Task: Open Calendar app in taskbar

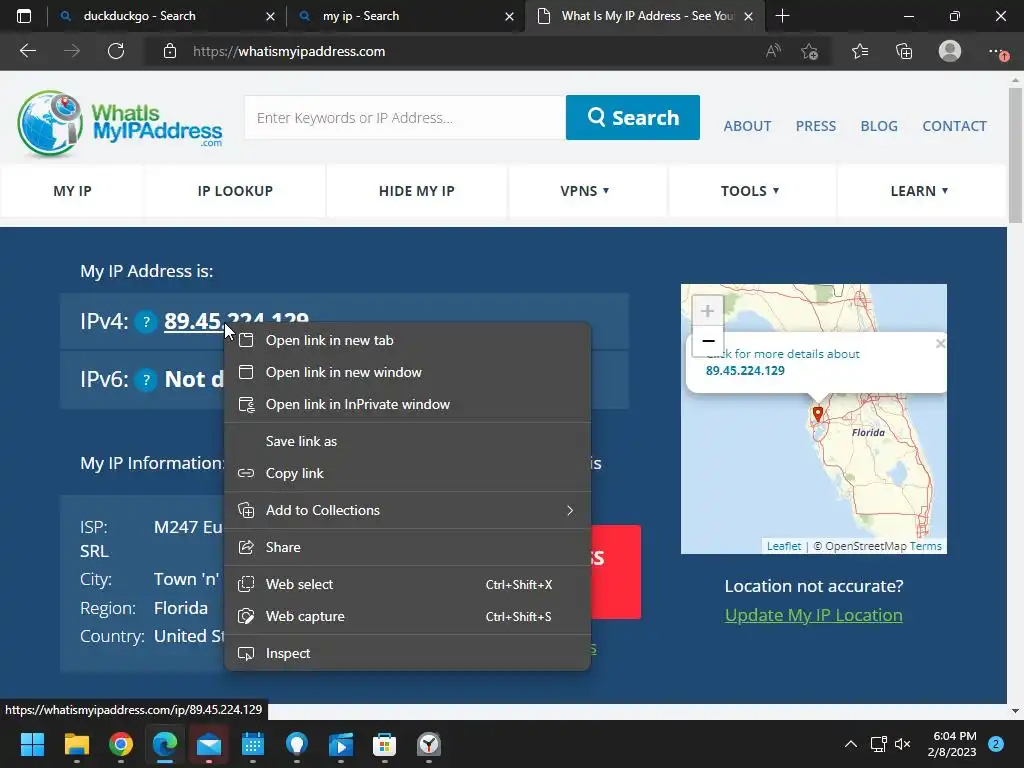Action: point(253,744)
